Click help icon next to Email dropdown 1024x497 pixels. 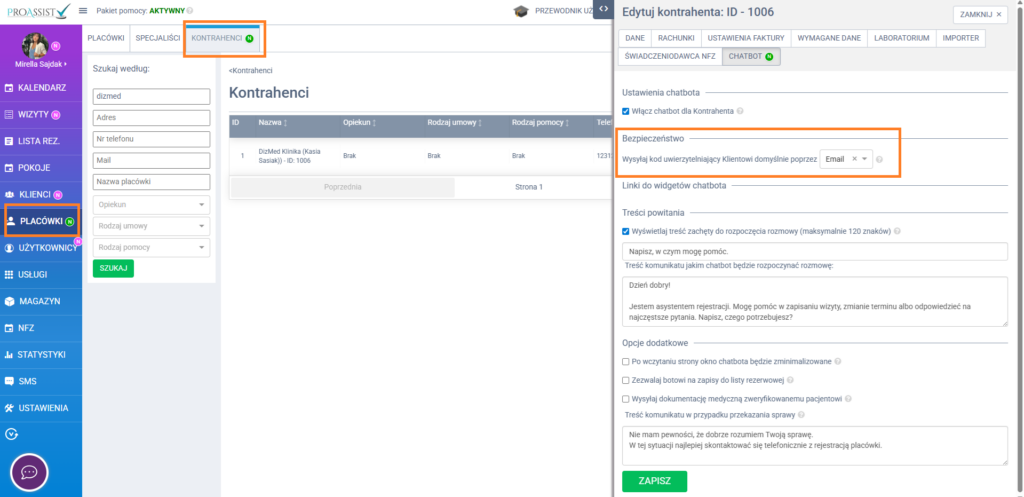[879, 160]
